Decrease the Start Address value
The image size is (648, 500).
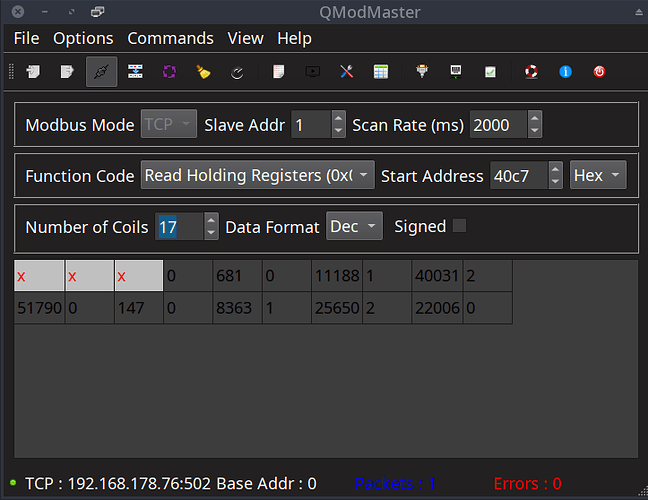[x=555, y=182]
